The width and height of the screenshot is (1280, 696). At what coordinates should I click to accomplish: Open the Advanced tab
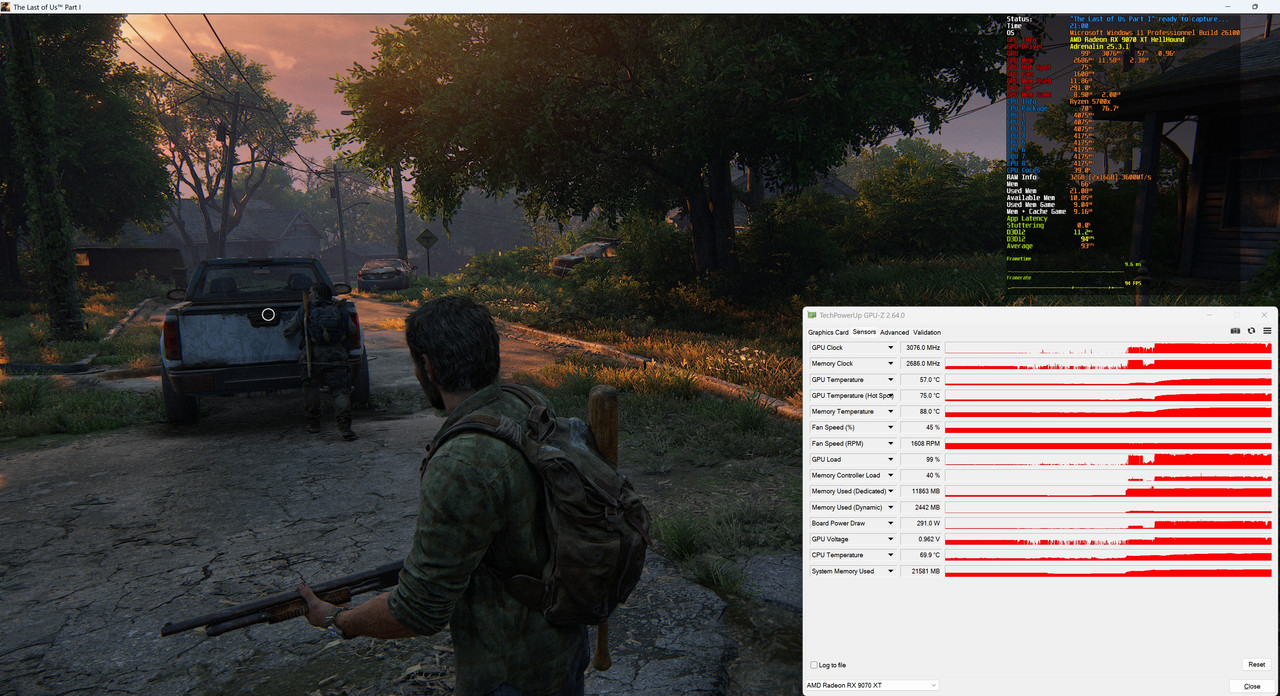pos(894,332)
